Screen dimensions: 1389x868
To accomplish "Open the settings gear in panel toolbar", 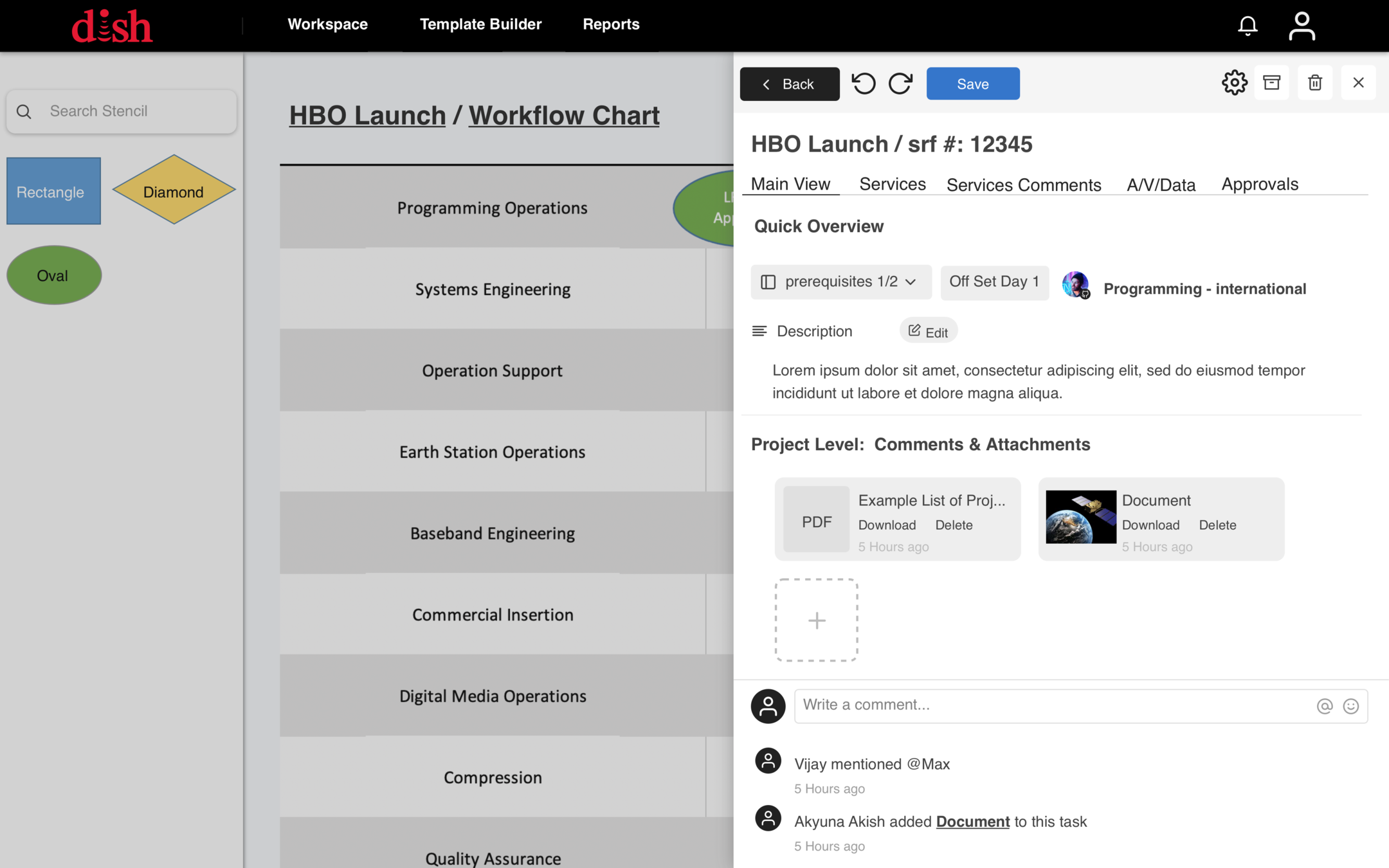I will [x=1234, y=83].
